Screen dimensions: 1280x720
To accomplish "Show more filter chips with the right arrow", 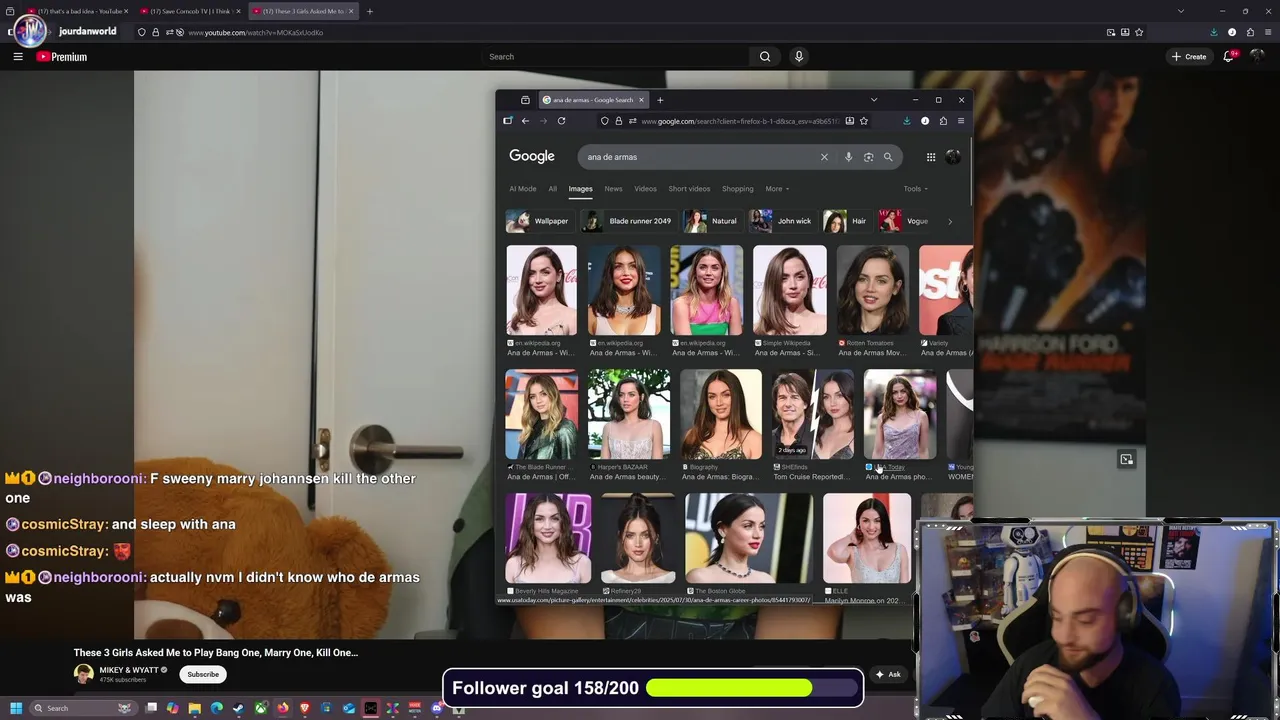I will tap(949, 221).
